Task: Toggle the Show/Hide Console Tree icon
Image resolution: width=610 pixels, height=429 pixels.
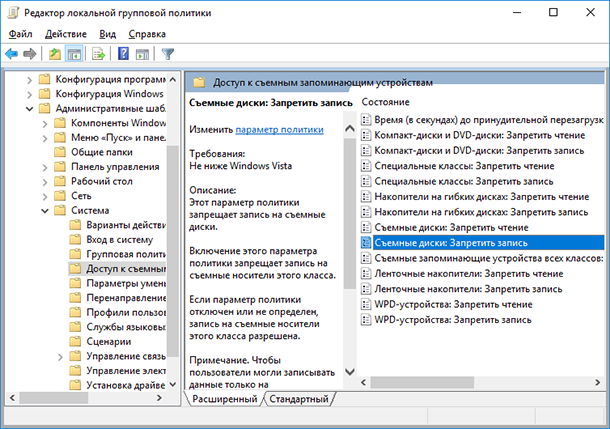Action: point(74,54)
